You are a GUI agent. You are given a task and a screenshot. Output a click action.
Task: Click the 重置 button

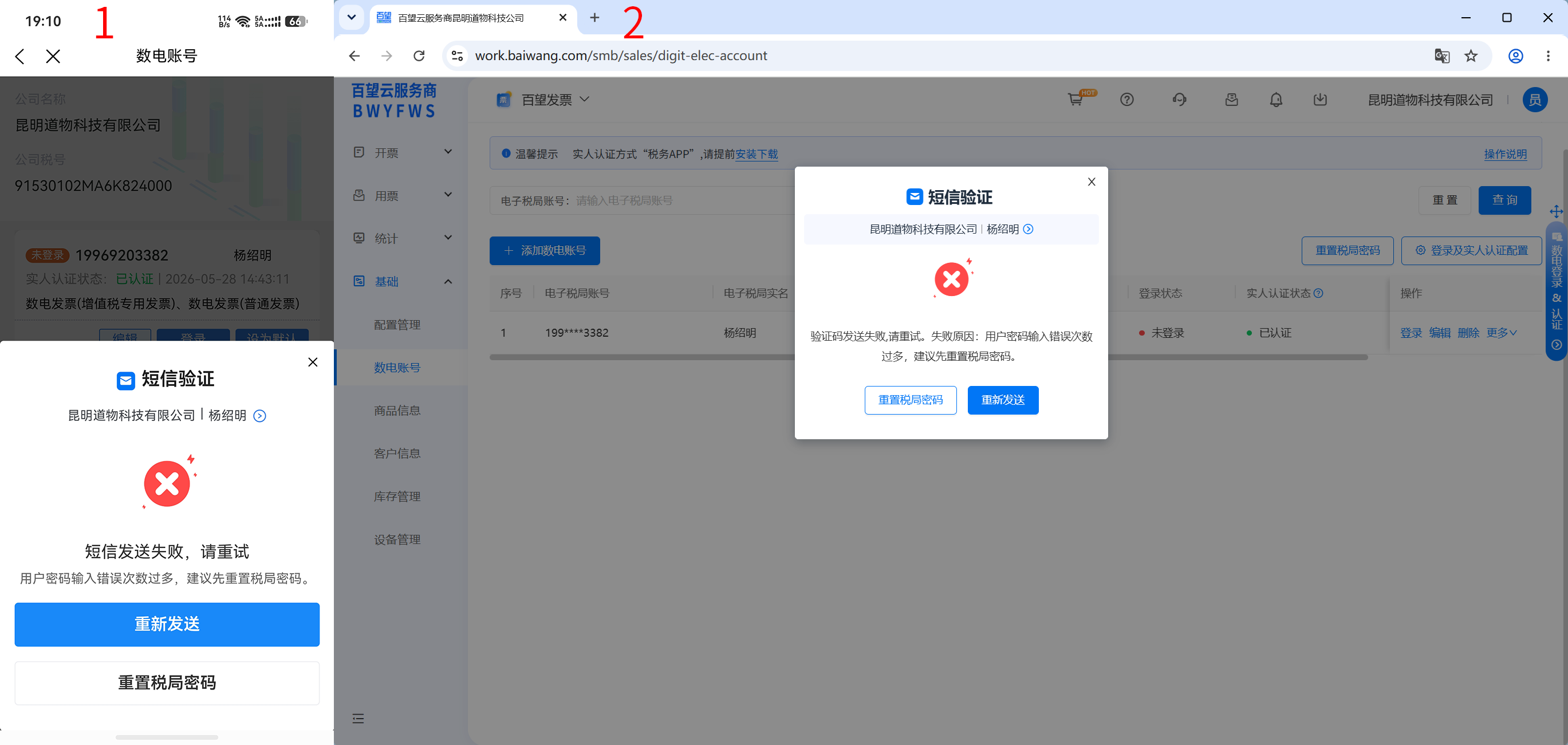coord(1444,200)
